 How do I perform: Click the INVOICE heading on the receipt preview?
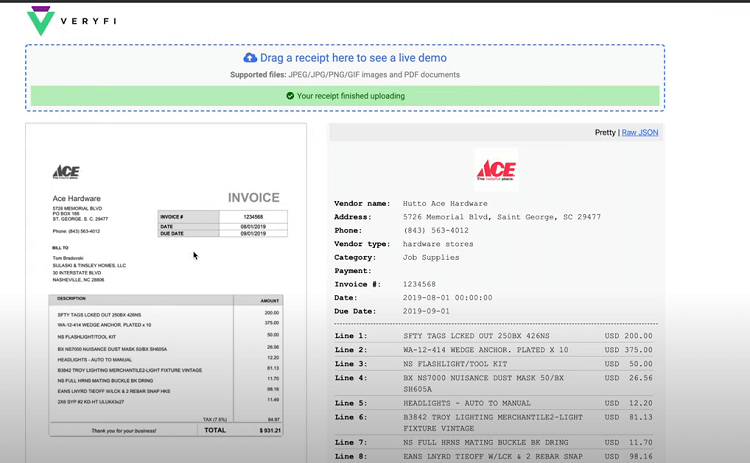click(x=254, y=198)
